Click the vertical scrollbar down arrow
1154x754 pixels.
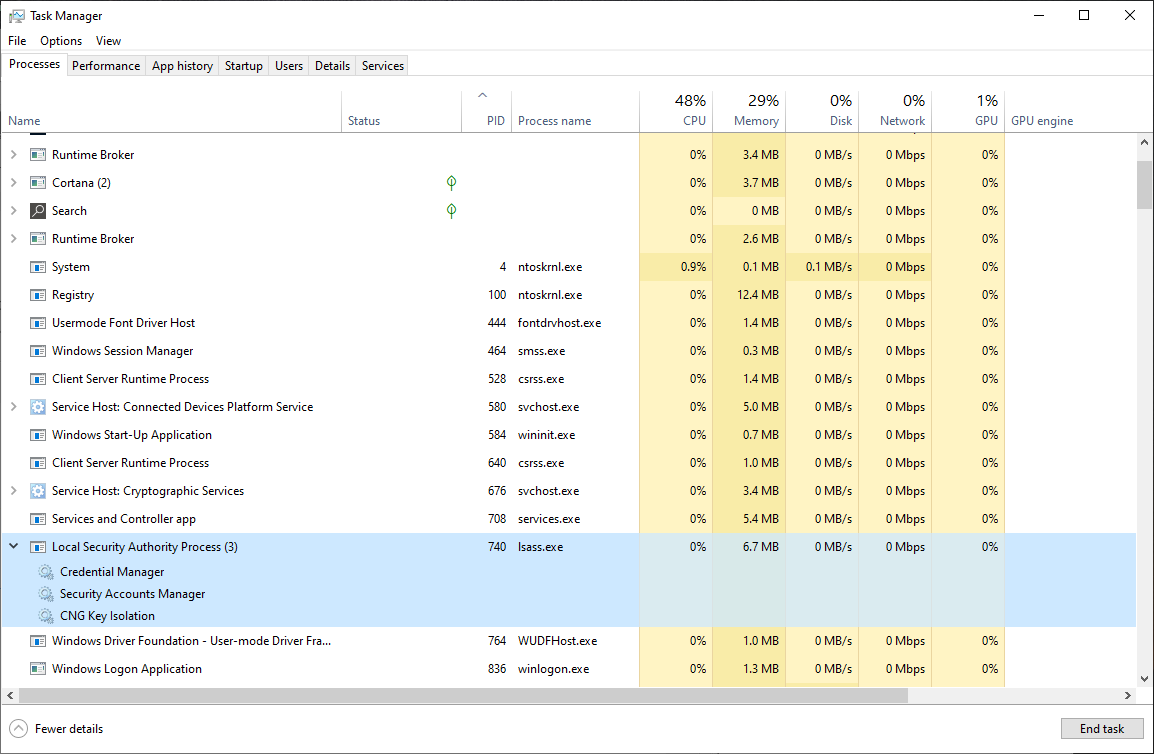[x=1144, y=679]
